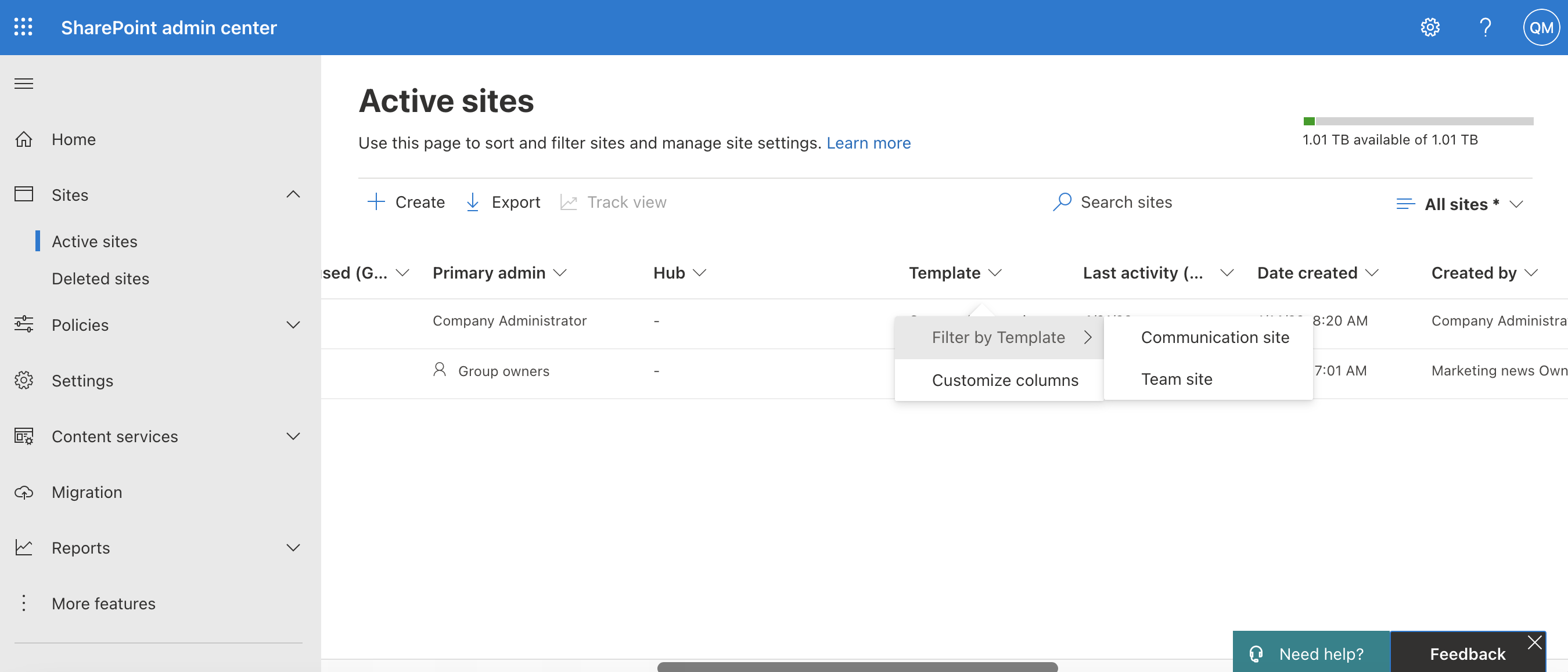Image resolution: width=1568 pixels, height=672 pixels.
Task: Close the Feedback panel with X
Action: click(x=1534, y=642)
